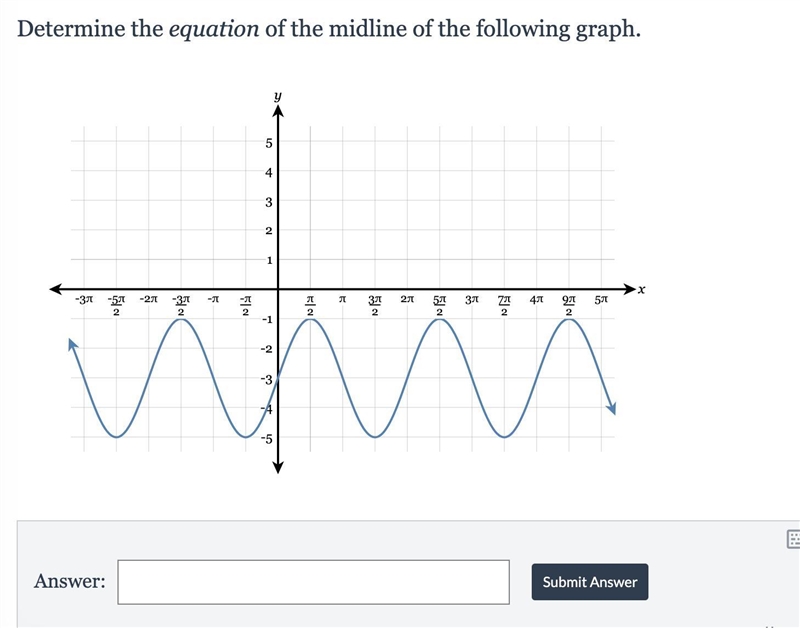Click the Submit Answer button
Image resolution: width=800 pixels, height=628 pixels.
point(590,582)
